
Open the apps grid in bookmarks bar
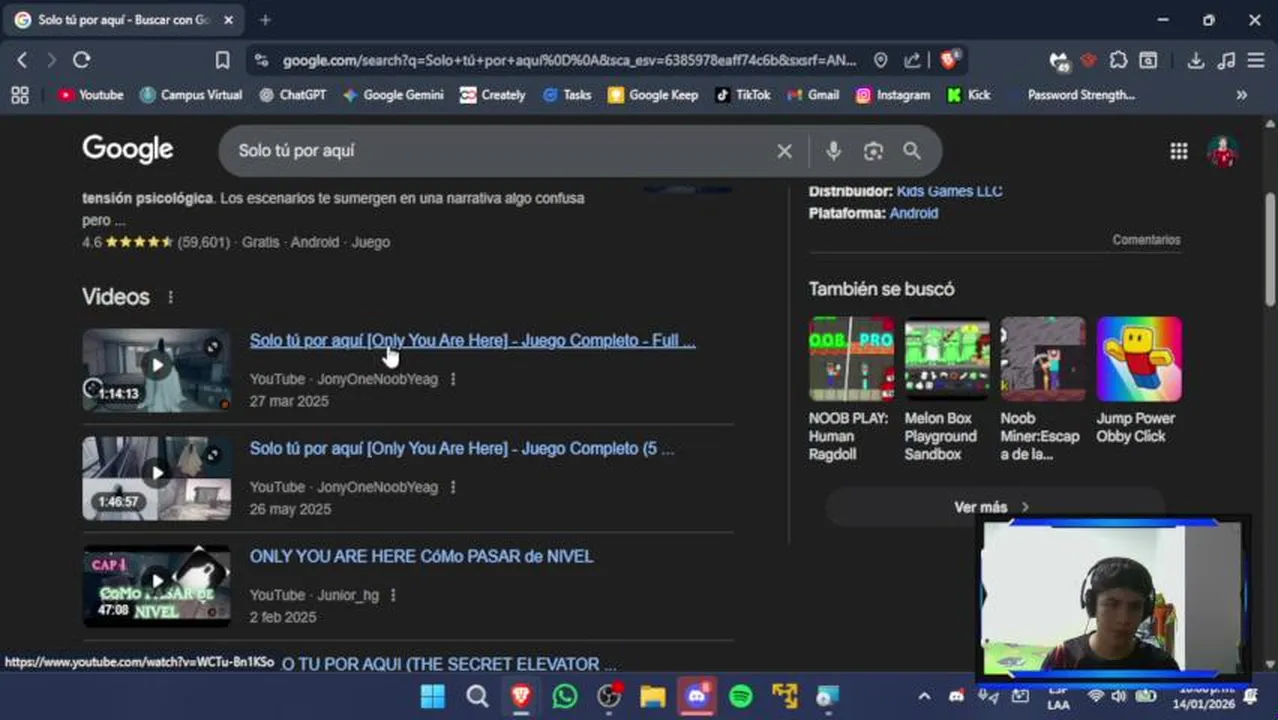coord(19,95)
